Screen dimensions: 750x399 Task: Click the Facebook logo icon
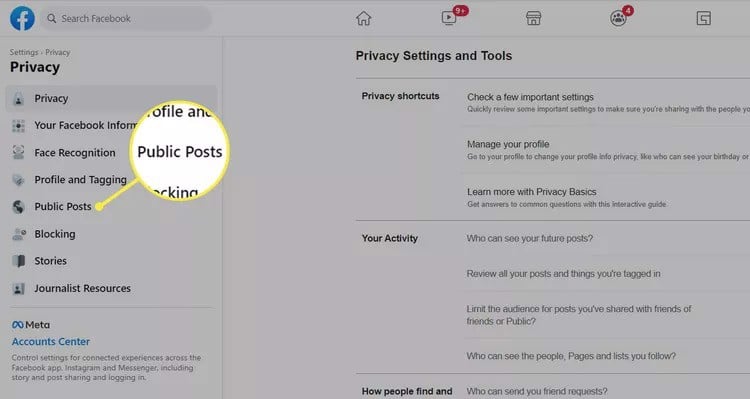click(x=22, y=19)
